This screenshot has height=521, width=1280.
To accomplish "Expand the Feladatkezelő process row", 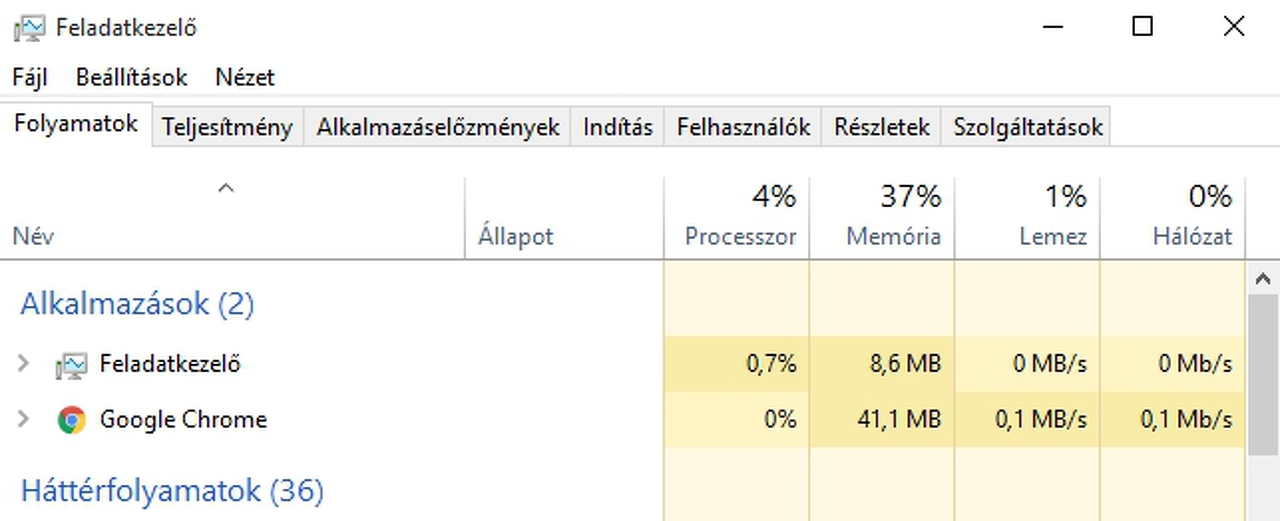I will coord(24,364).
